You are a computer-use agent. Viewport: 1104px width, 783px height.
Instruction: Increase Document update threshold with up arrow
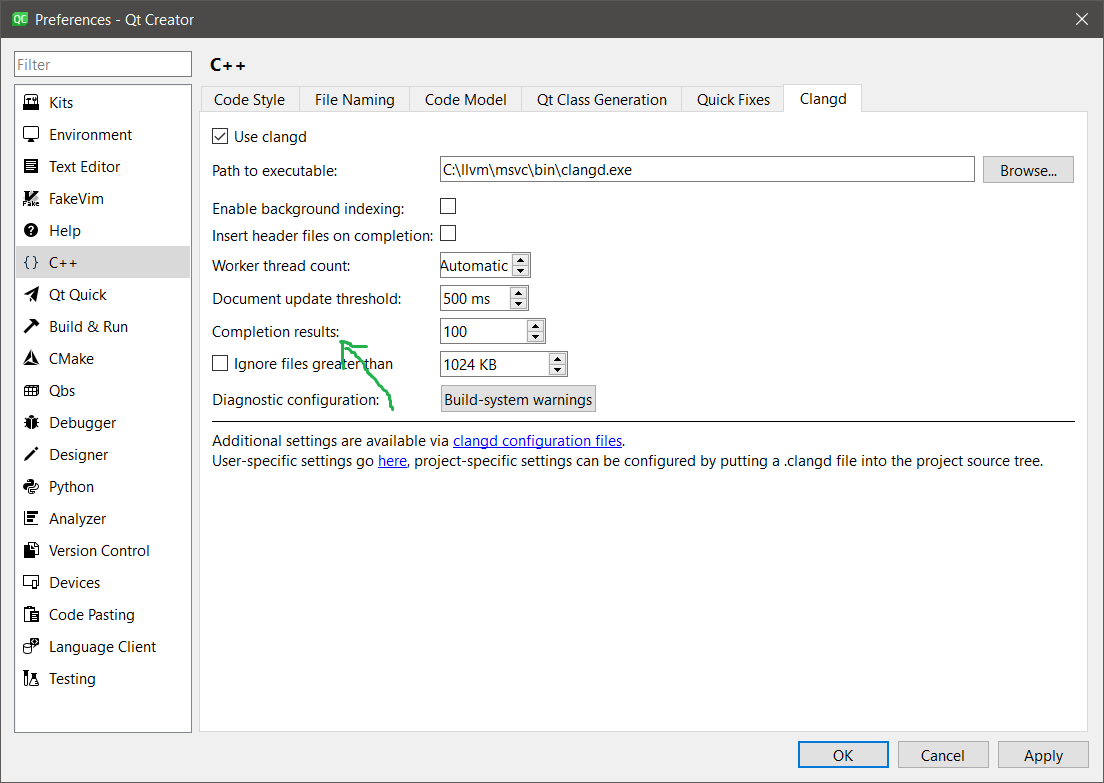pos(517,293)
